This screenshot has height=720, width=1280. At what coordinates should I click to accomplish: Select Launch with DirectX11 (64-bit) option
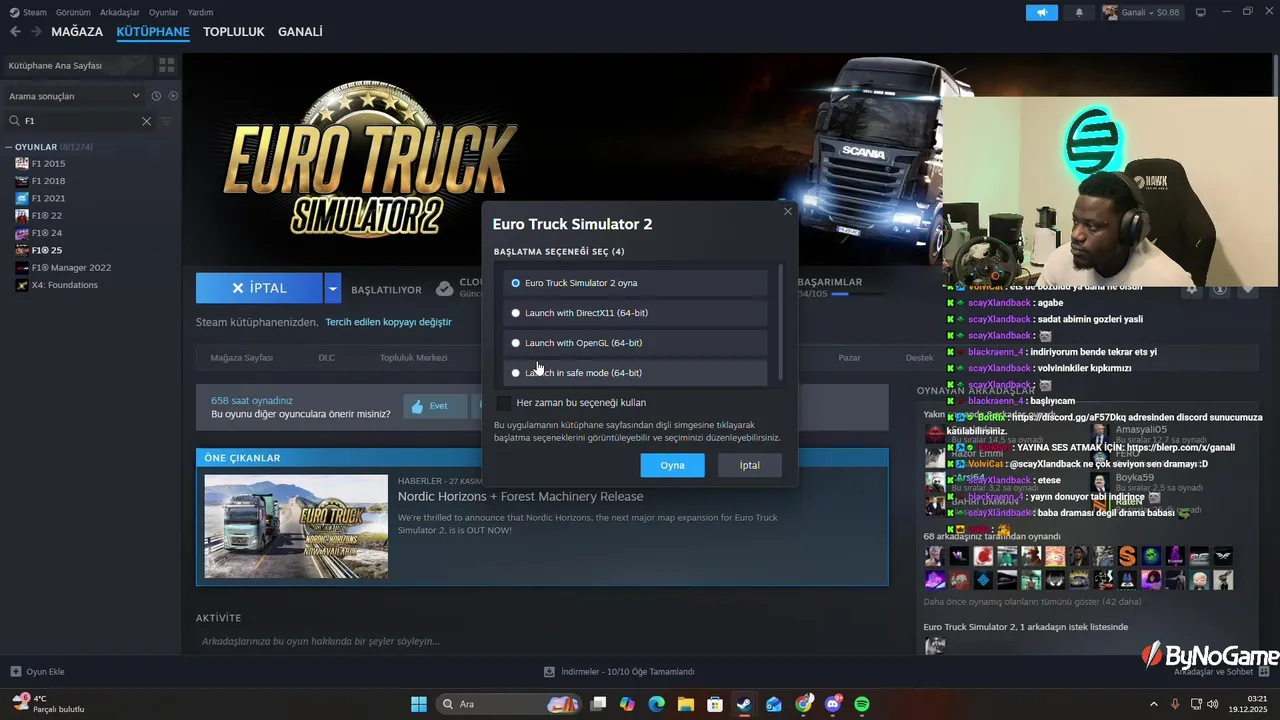[636, 313]
